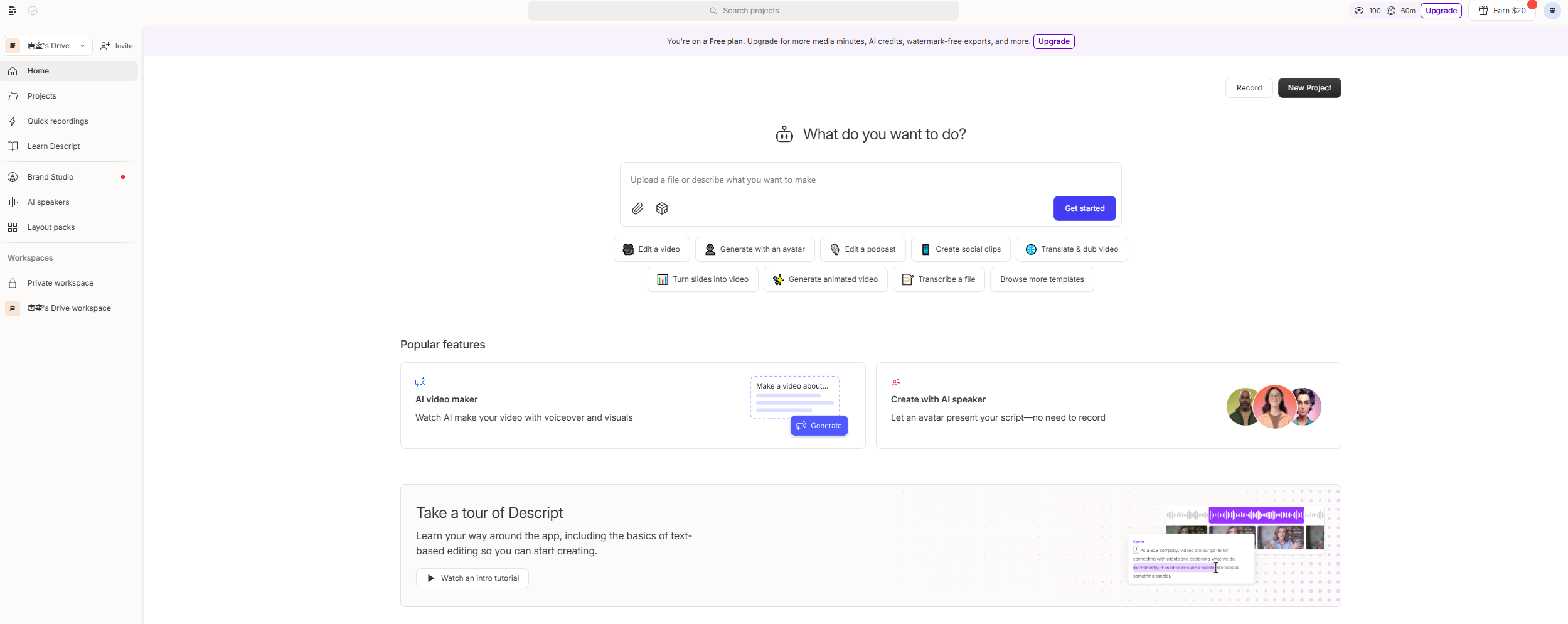The image size is (1568, 624).
Task: Click the New Project button
Action: tap(1309, 88)
